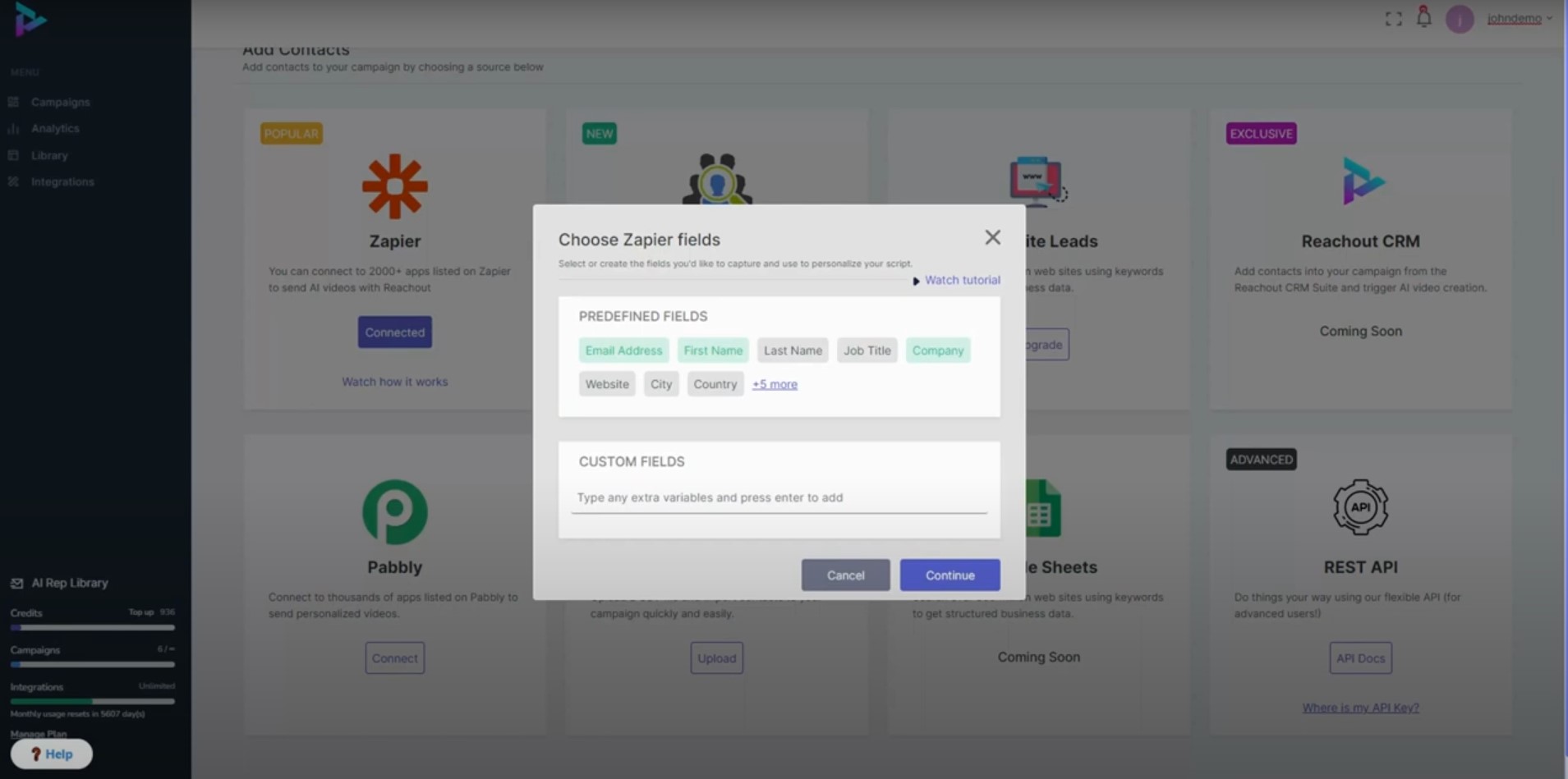Click the Campaigns usage bar
The width and height of the screenshot is (1568, 779).
pos(92,665)
